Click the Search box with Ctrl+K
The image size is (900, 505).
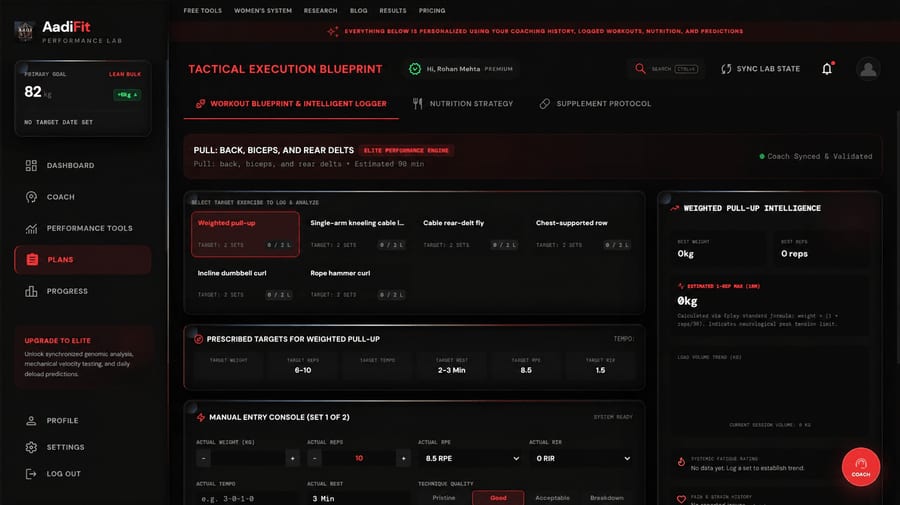[666, 69]
